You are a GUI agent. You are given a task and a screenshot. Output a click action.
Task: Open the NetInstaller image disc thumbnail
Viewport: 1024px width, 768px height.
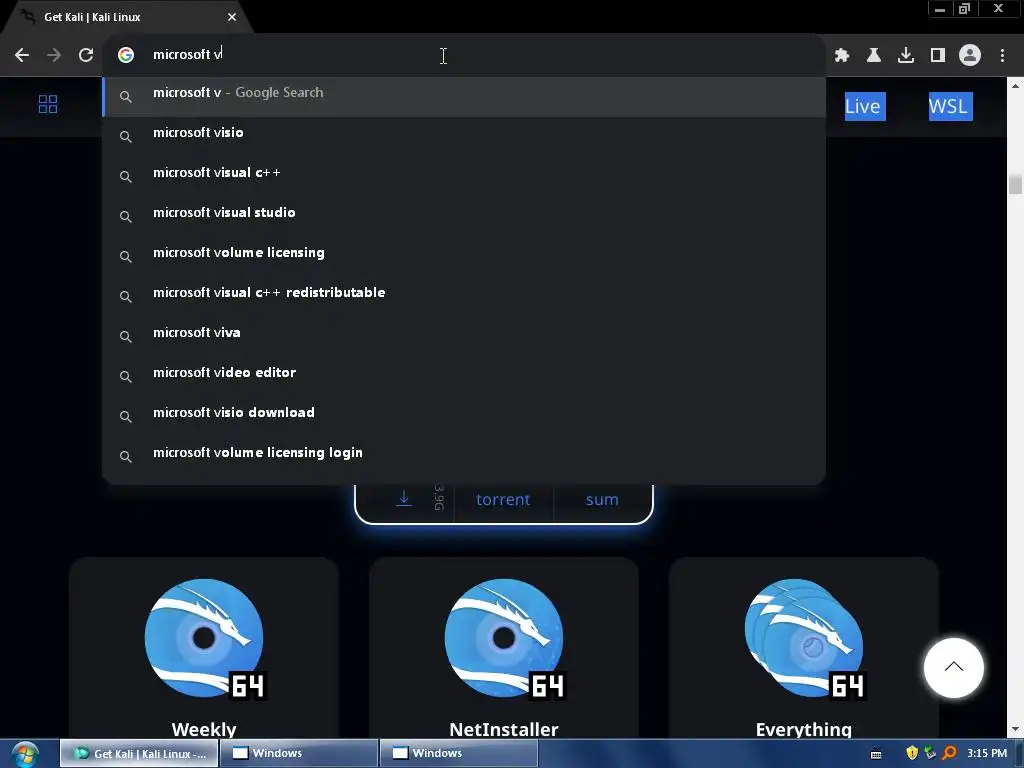504,638
